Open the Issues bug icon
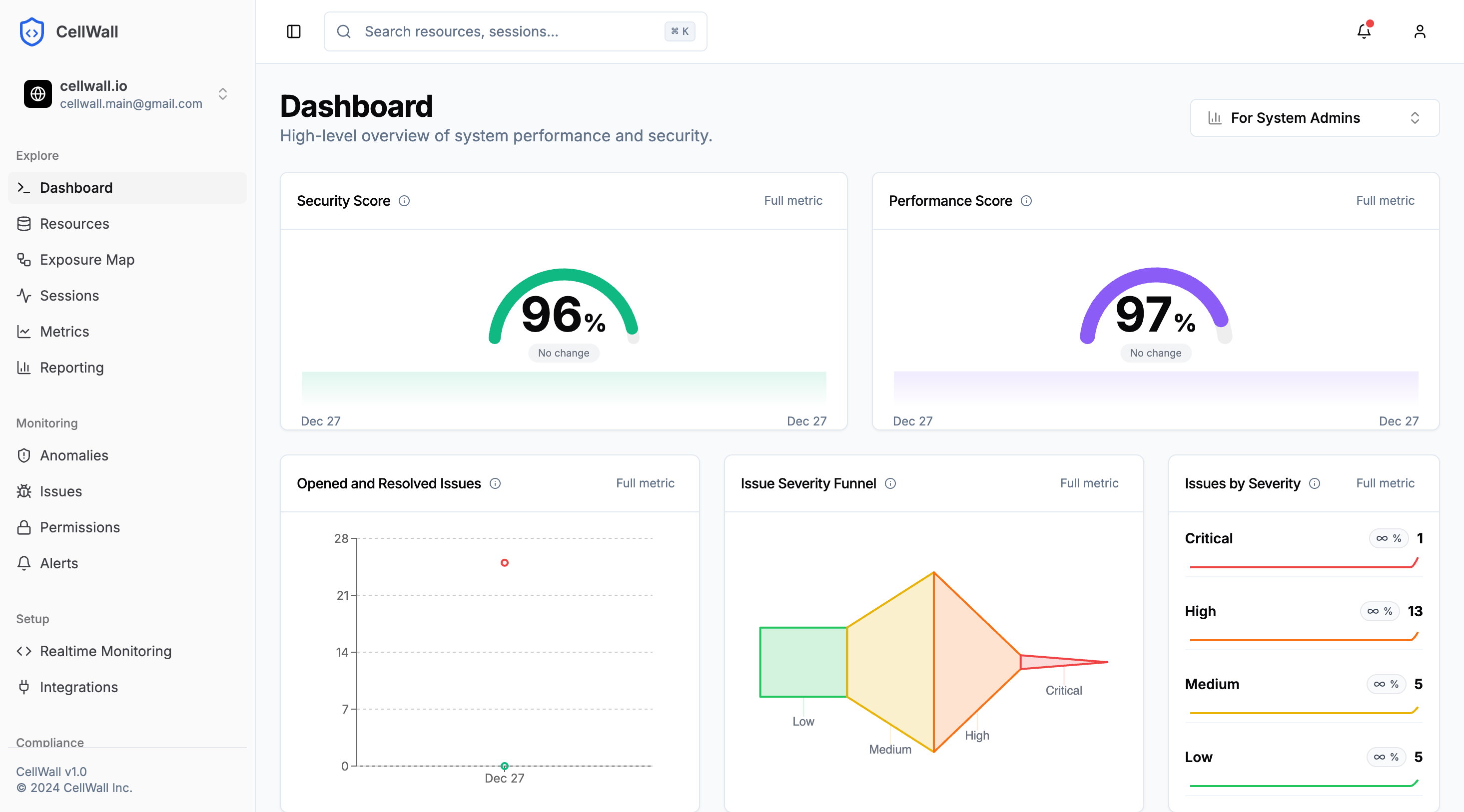Image resolution: width=1464 pixels, height=812 pixels. pyautogui.click(x=23, y=491)
